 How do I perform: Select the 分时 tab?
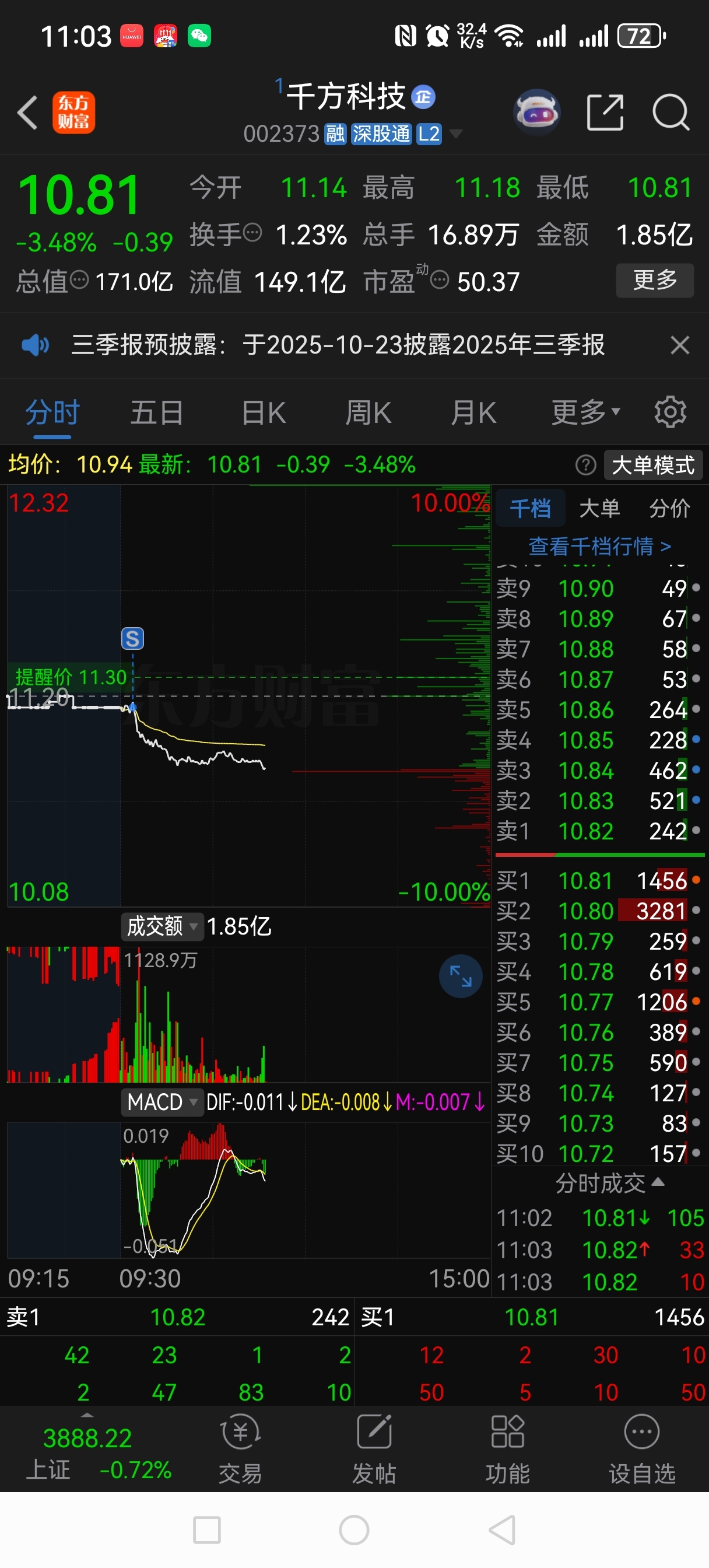[x=52, y=414]
